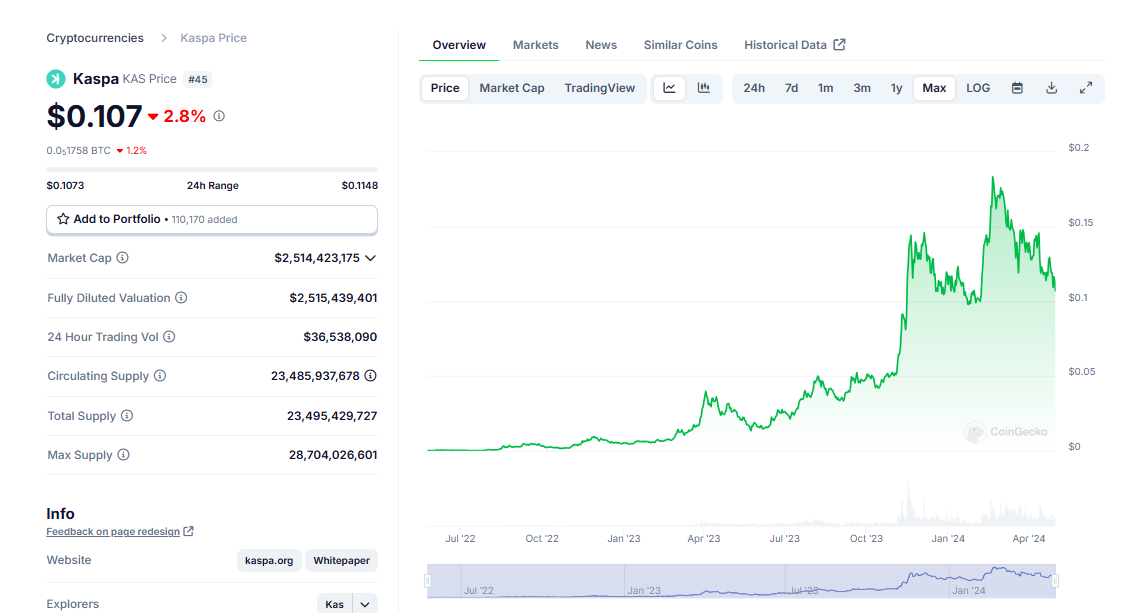Click the Add to Portfolio star icon
This screenshot has height=613, width=1128.
point(63,219)
